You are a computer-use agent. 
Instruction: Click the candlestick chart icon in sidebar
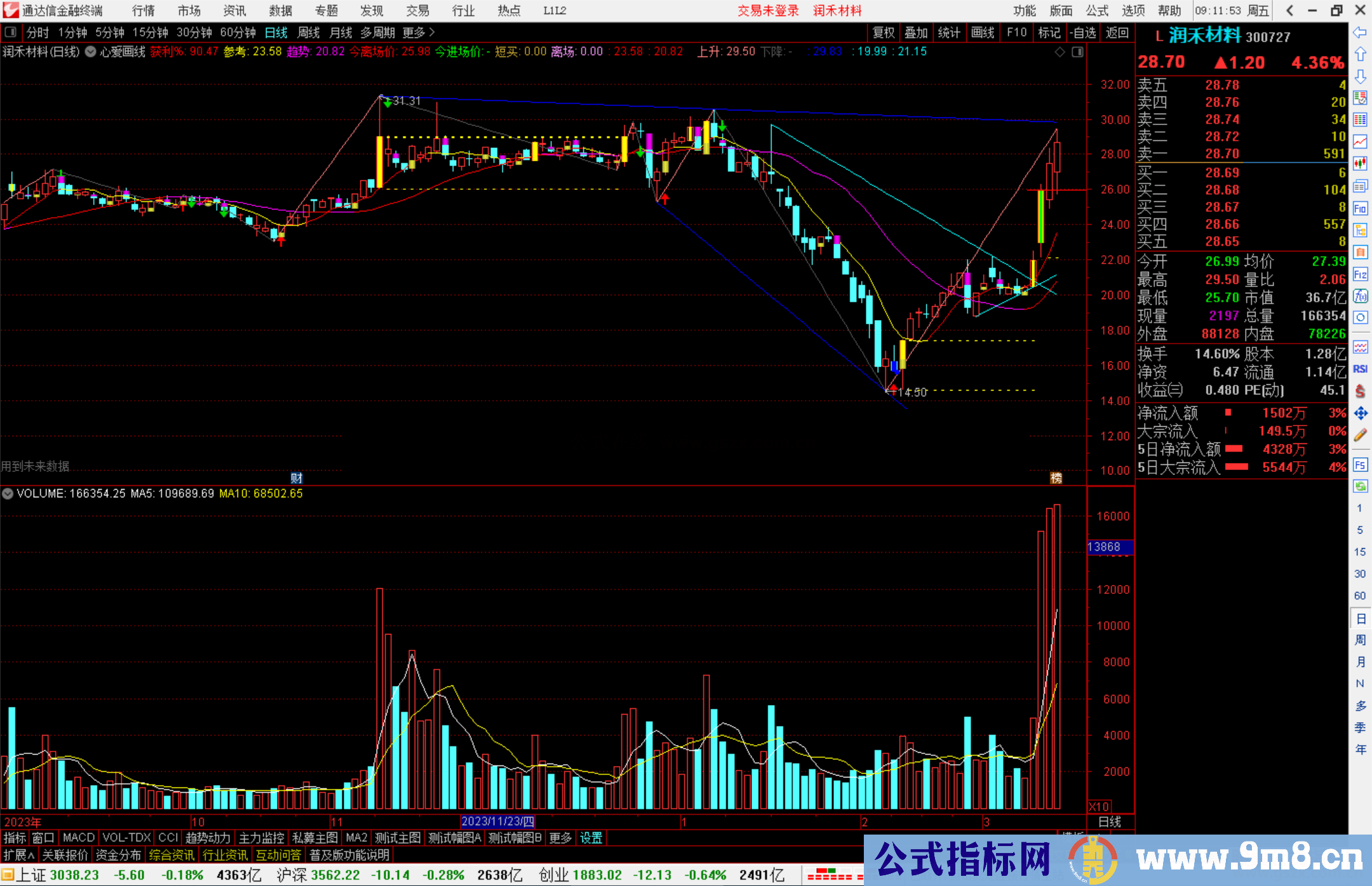1360,163
